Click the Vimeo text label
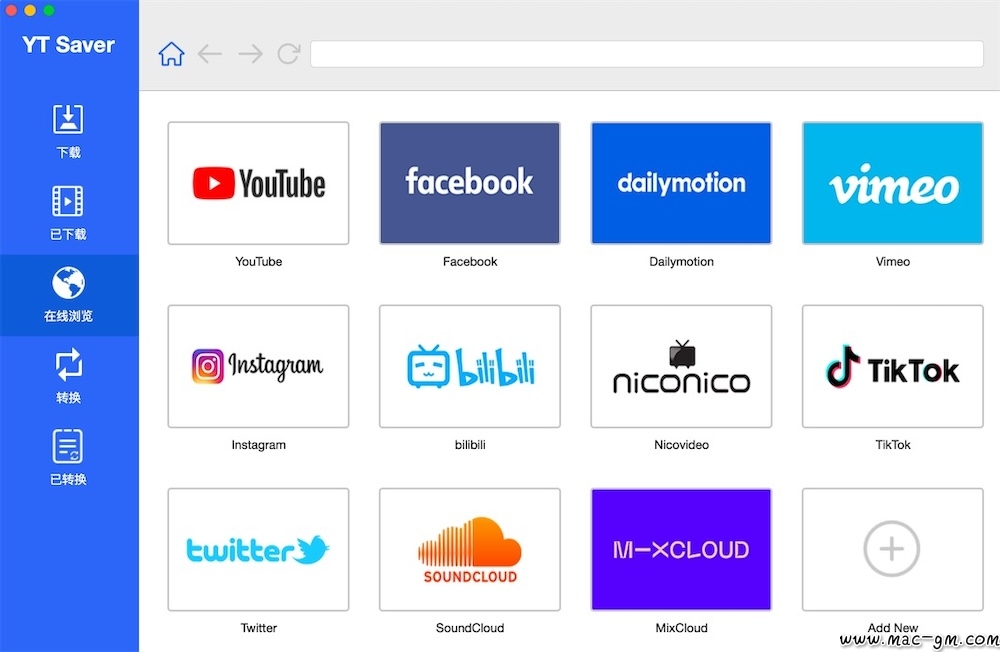1000x652 pixels. (x=893, y=262)
